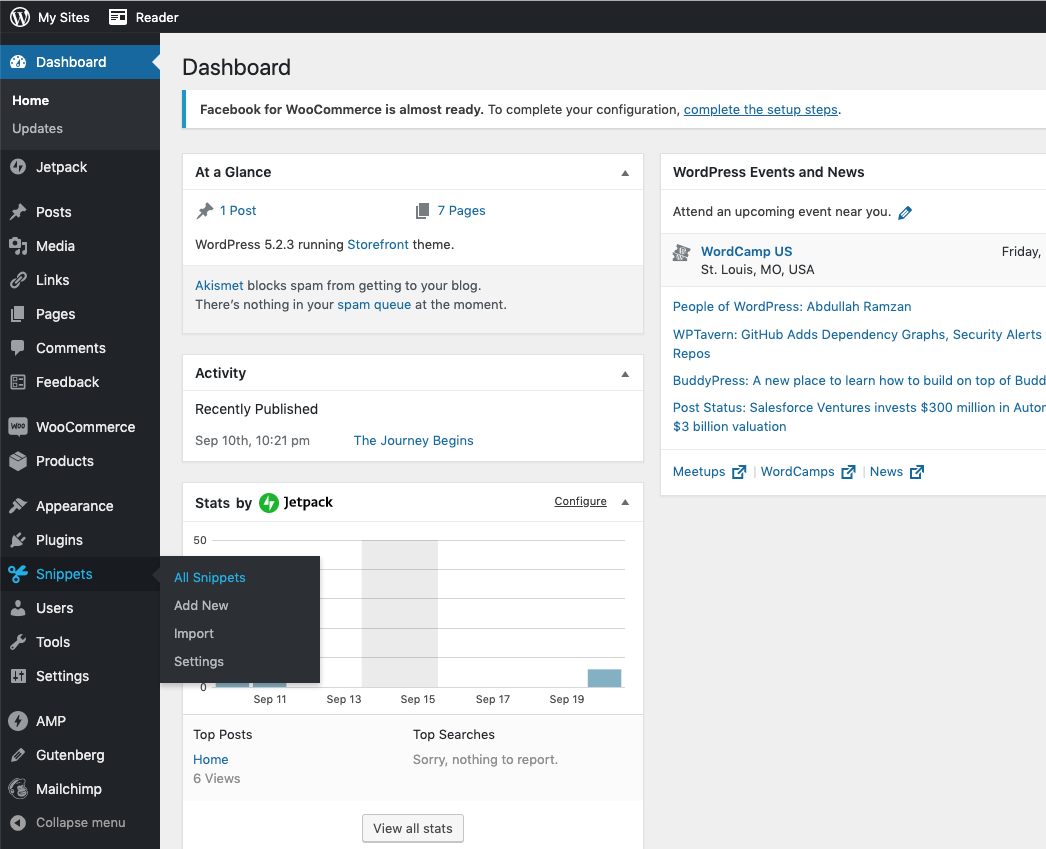Collapse the Activity panel
Screen dimensions: 1046x849
[625, 373]
